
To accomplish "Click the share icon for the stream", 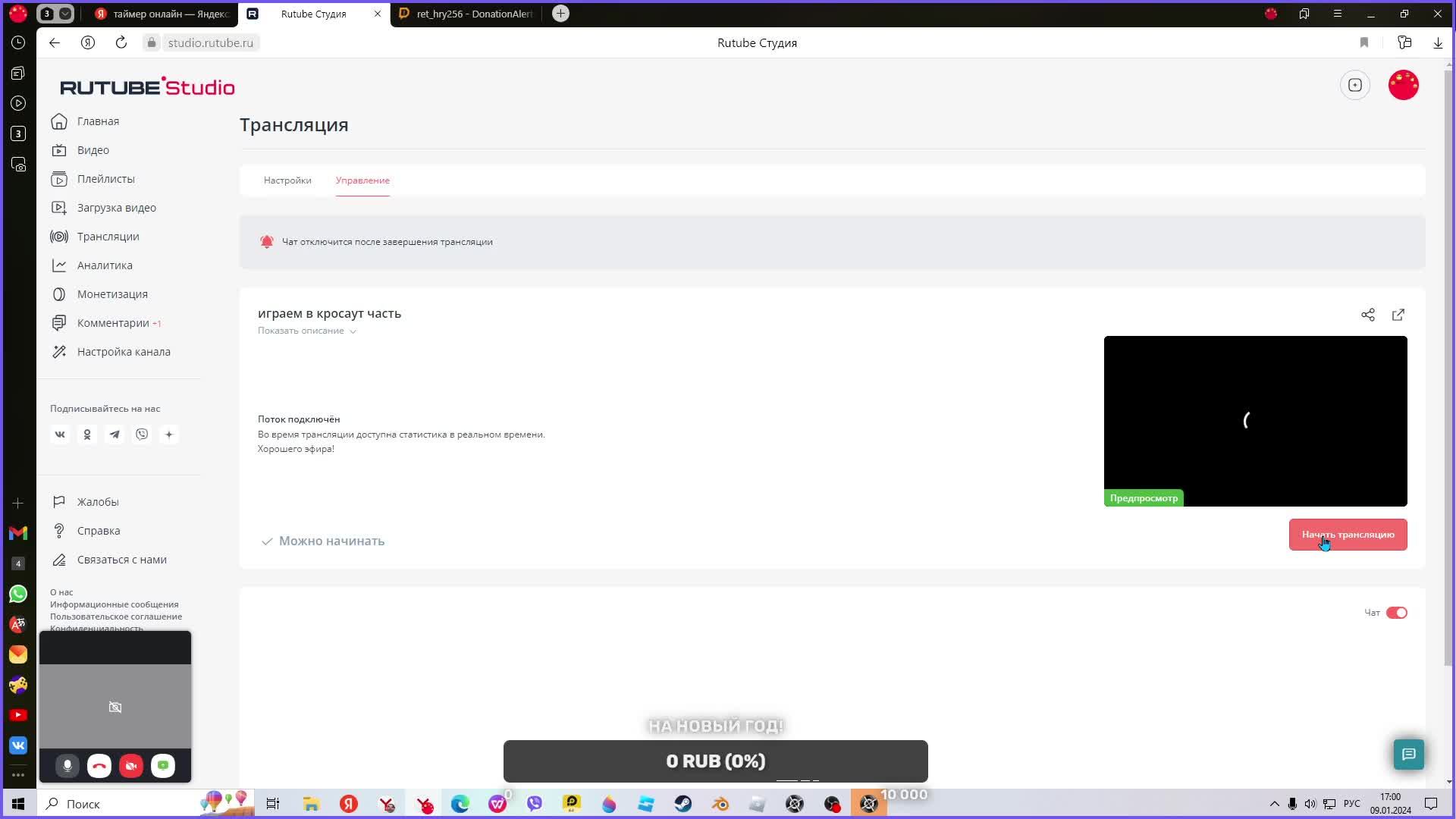I will coord(1367,315).
